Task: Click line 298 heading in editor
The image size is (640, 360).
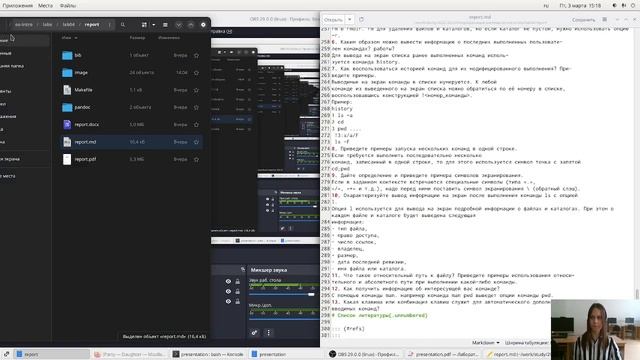Action: pyautogui.click(x=379, y=316)
